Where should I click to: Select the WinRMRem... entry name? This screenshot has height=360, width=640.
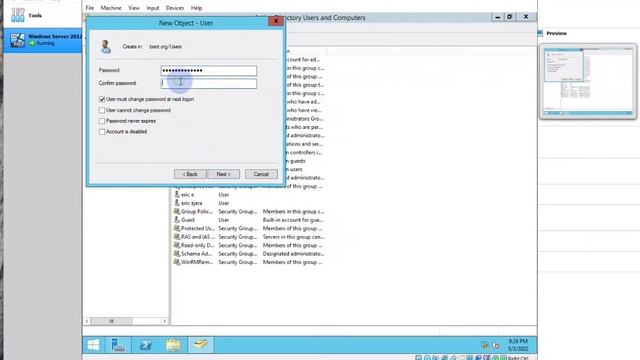[197, 262]
